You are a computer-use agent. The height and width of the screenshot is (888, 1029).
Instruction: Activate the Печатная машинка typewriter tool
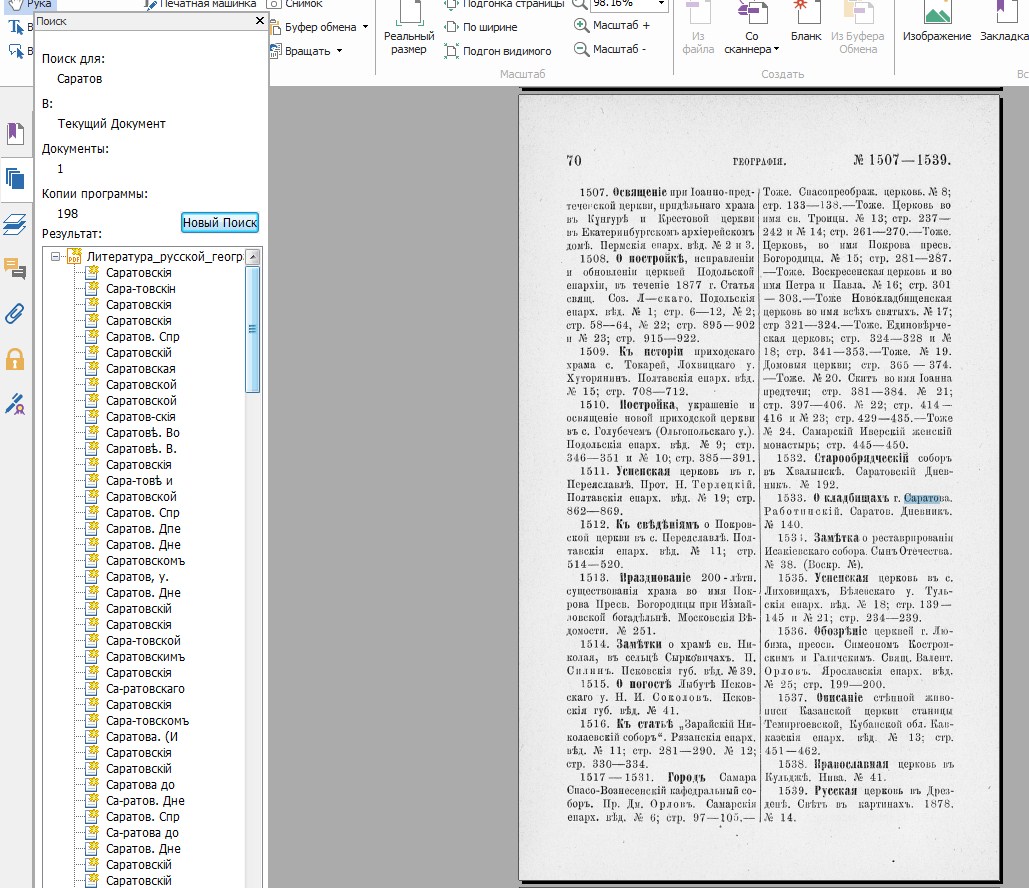tap(200, 4)
